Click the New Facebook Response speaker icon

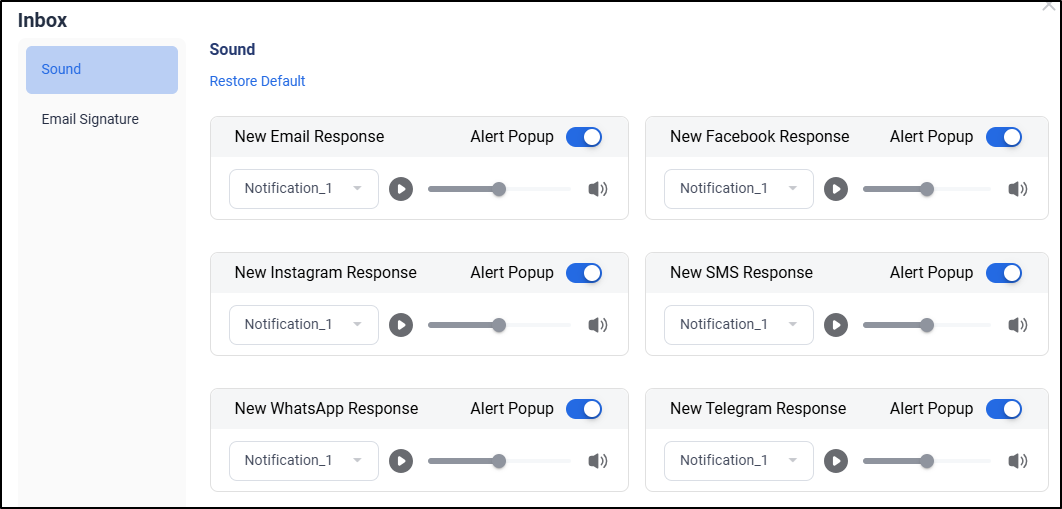[1018, 189]
